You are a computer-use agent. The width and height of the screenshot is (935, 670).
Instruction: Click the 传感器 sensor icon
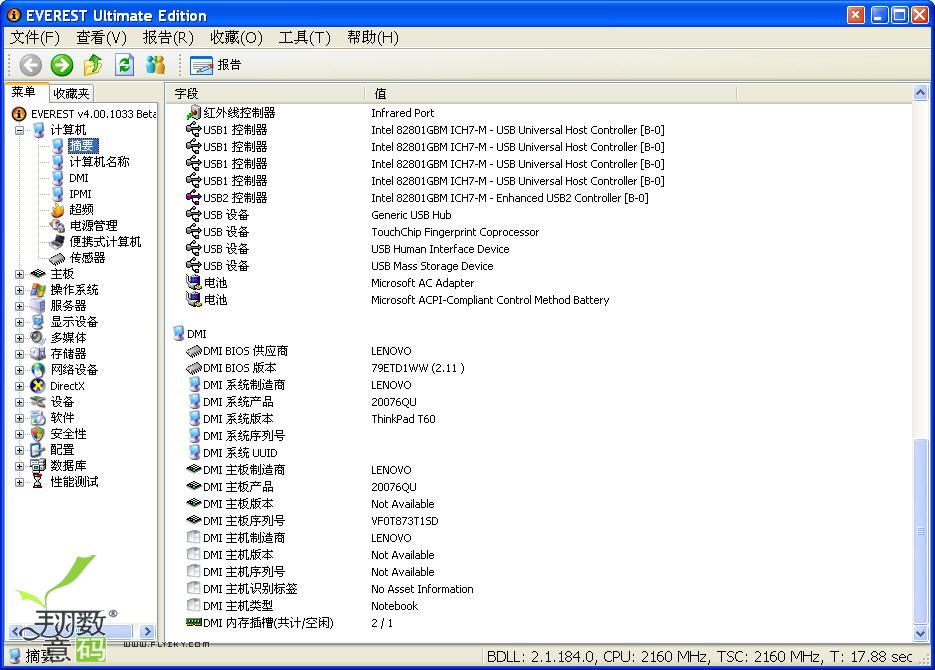(x=57, y=258)
